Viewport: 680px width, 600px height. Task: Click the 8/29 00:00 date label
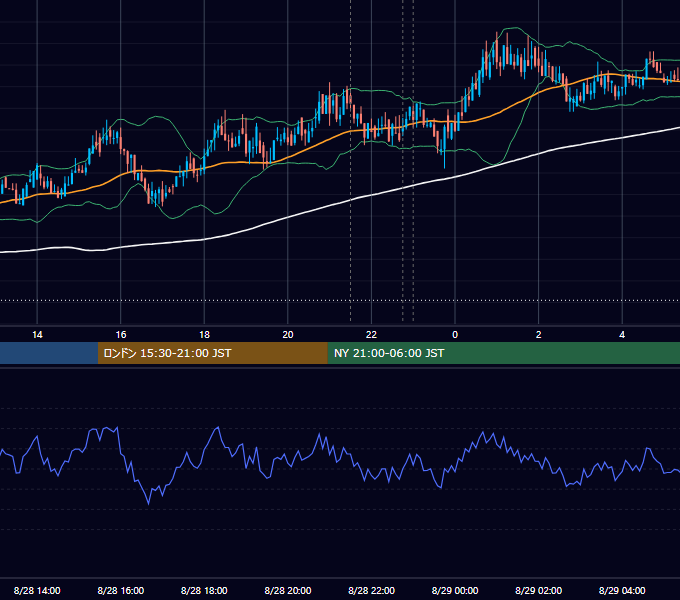(x=455, y=590)
